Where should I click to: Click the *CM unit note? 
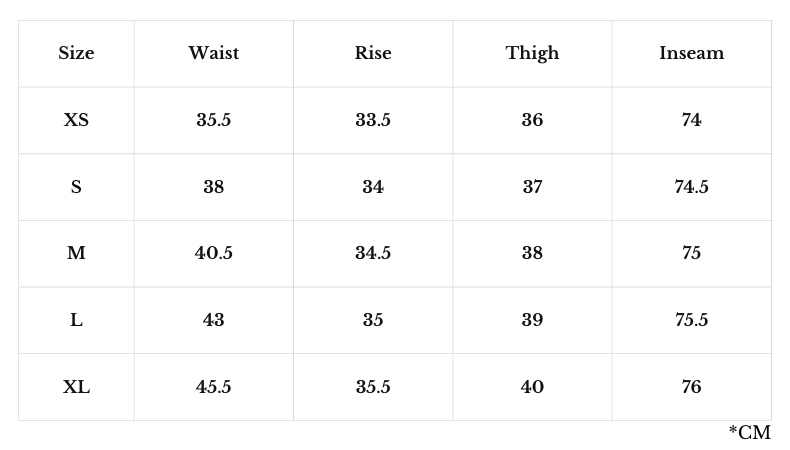[750, 433]
